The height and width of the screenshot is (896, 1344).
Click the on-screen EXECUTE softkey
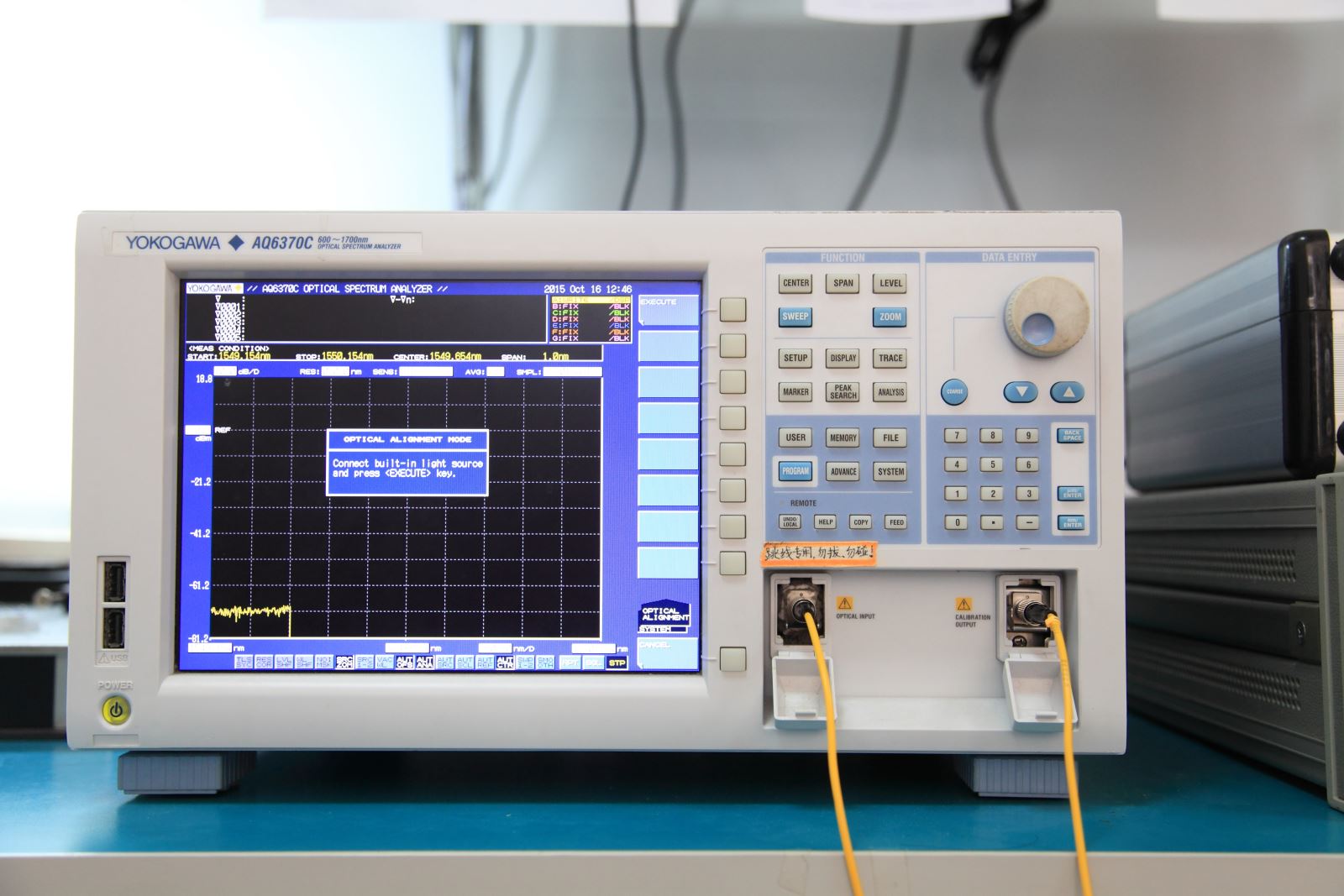coord(669,310)
